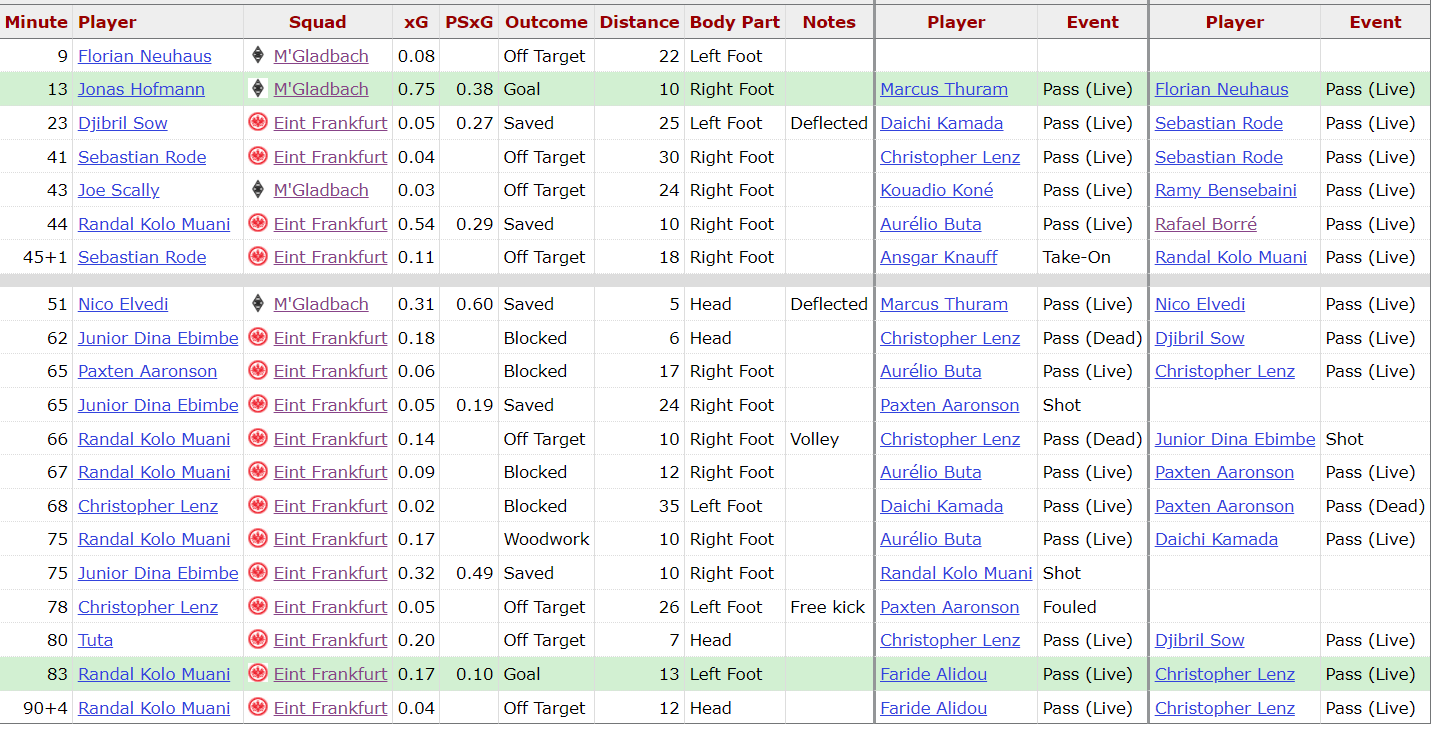Click PSxG value 0.60 in Elvedi row

coord(475,304)
